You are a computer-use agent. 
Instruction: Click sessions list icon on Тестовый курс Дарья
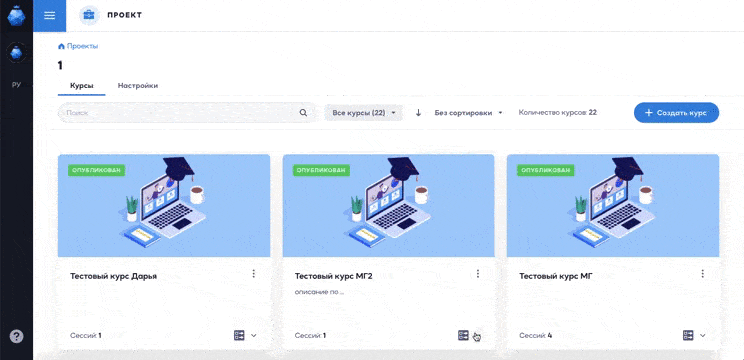pos(239,335)
